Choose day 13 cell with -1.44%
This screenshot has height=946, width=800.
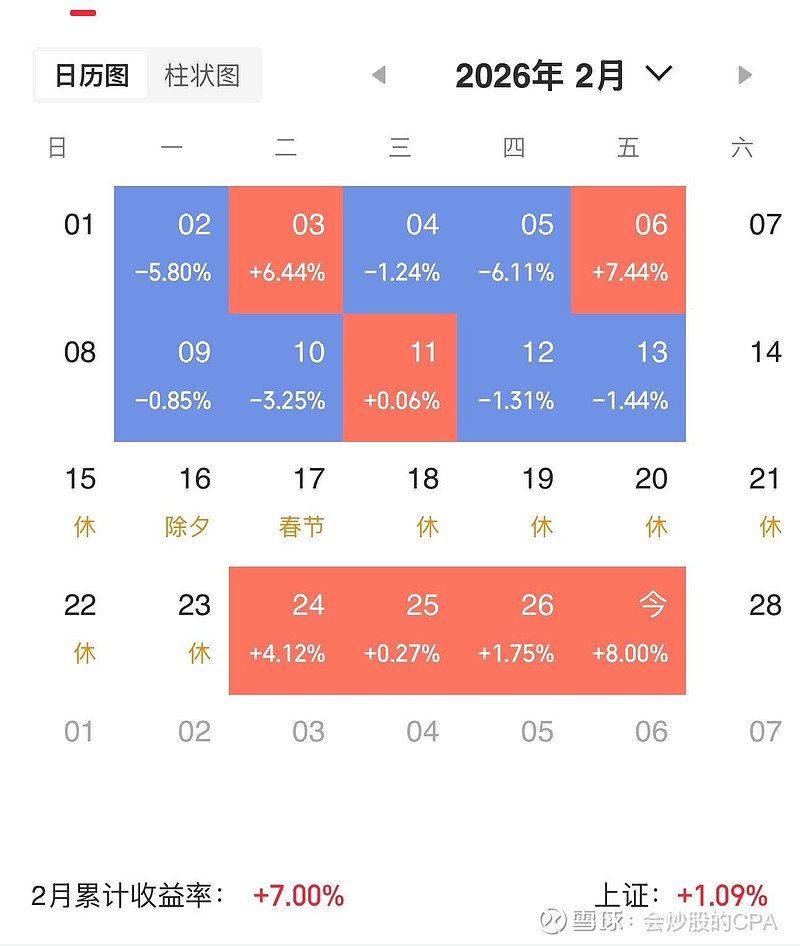click(628, 377)
